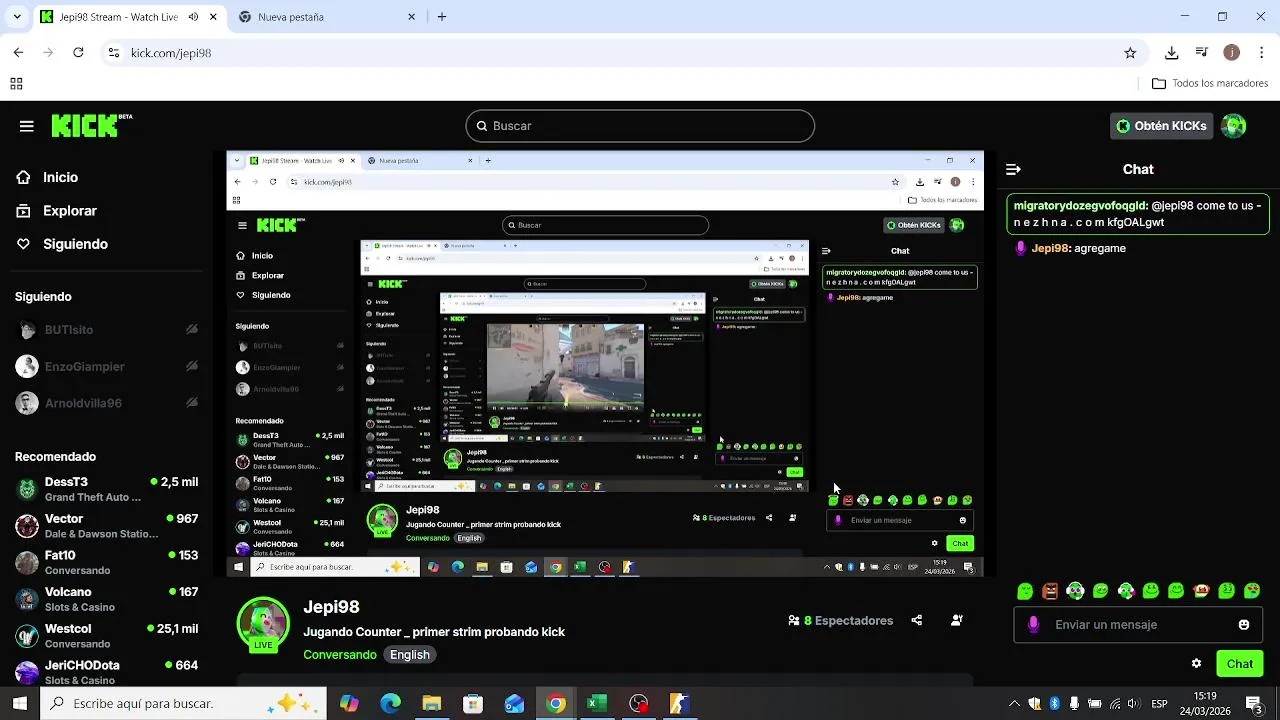
Task: Open the tab search dropdown arrow
Action: click(16, 17)
